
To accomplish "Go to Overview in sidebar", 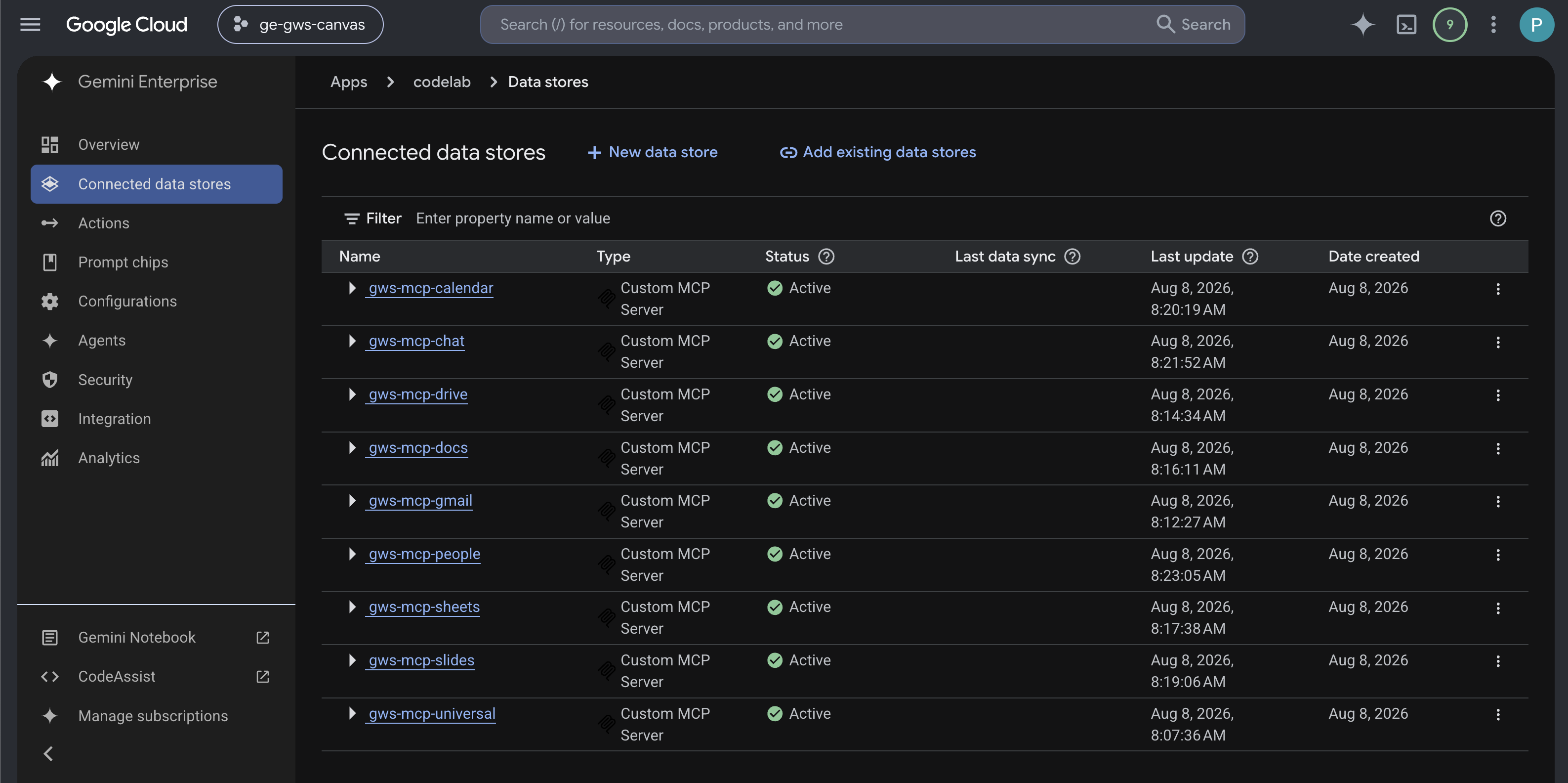I will (x=157, y=144).
